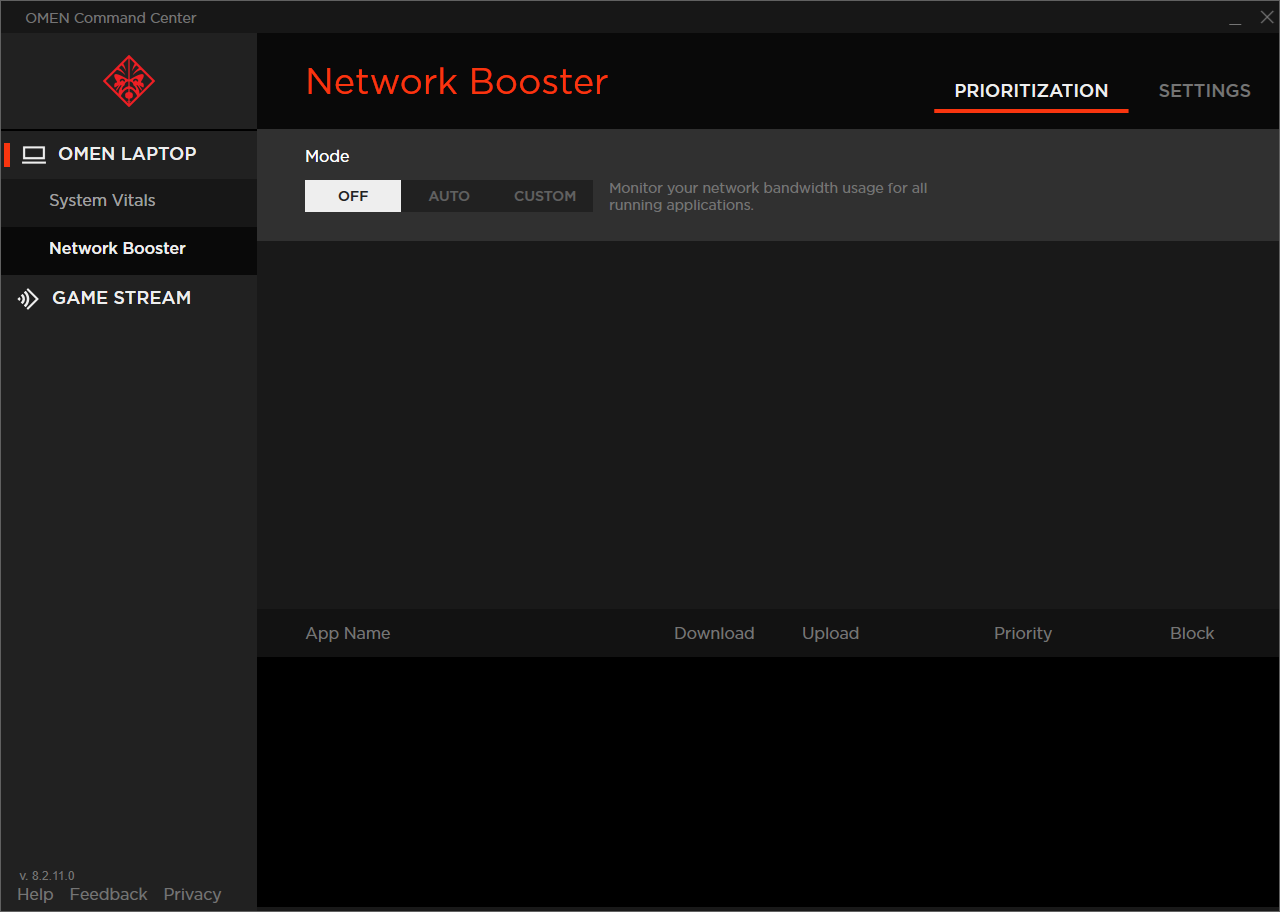Select Network Booster in the sidebar

pyautogui.click(x=117, y=248)
